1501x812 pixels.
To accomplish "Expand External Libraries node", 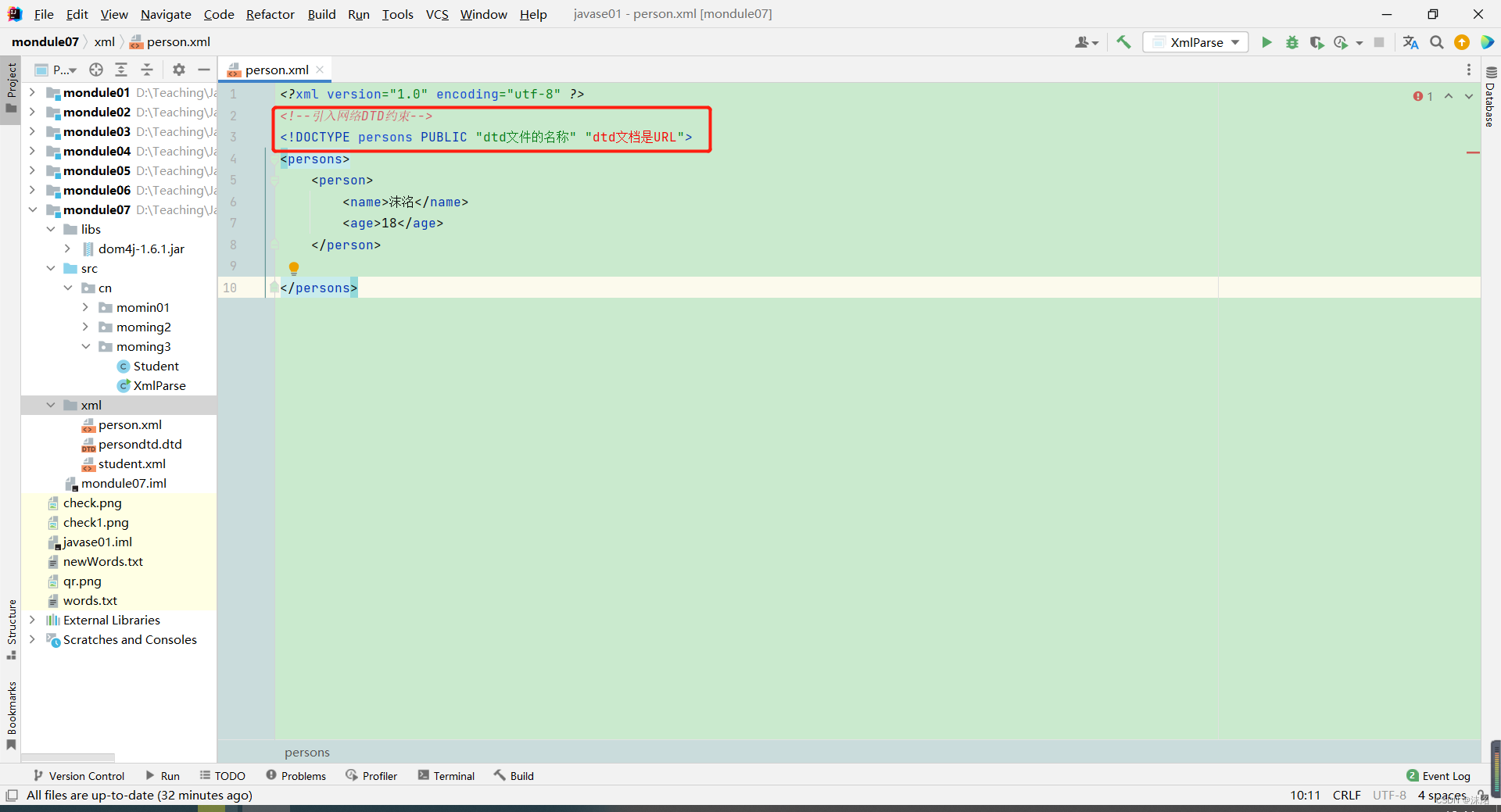I will [32, 620].
